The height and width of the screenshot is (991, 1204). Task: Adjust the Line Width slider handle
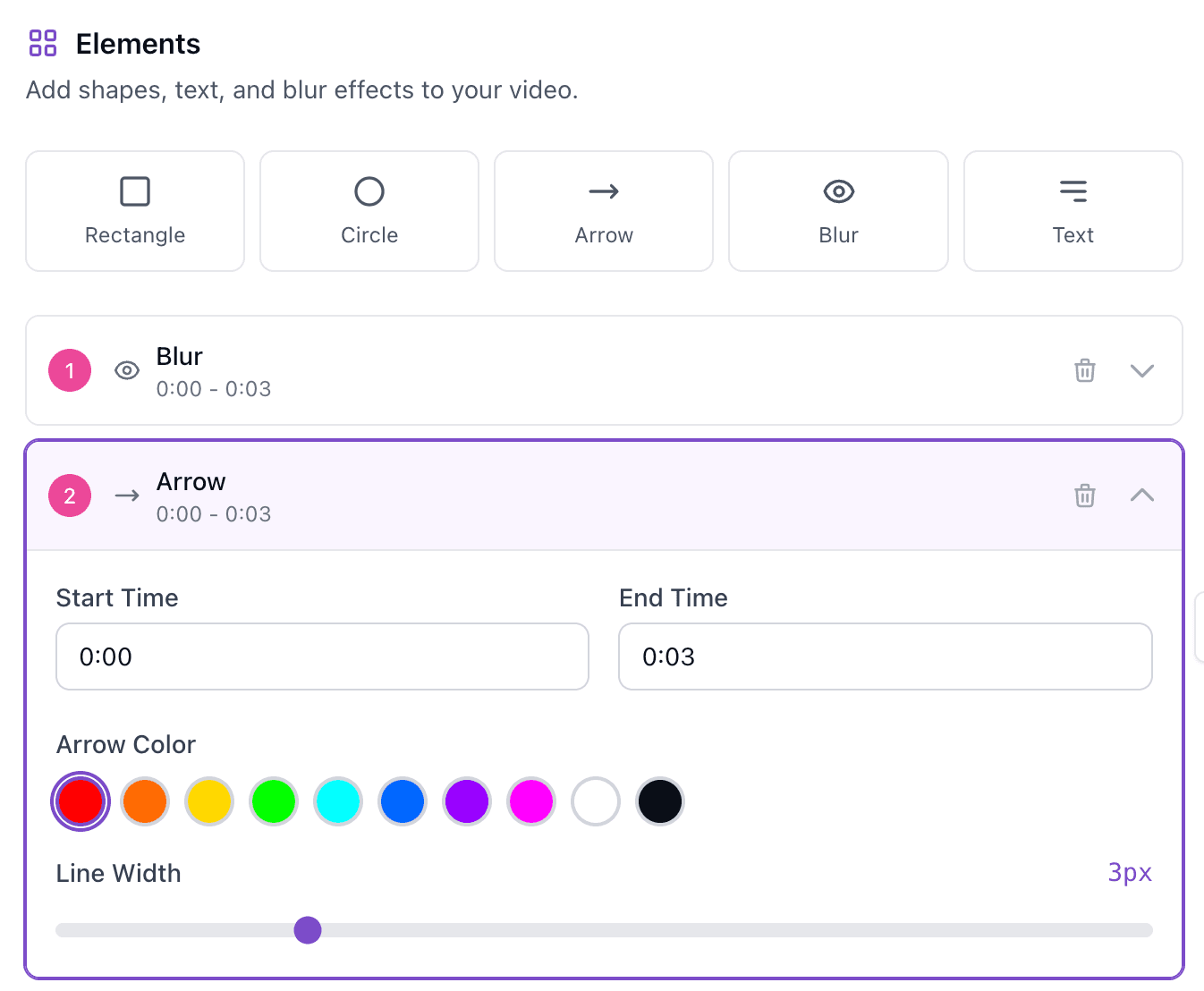308,930
